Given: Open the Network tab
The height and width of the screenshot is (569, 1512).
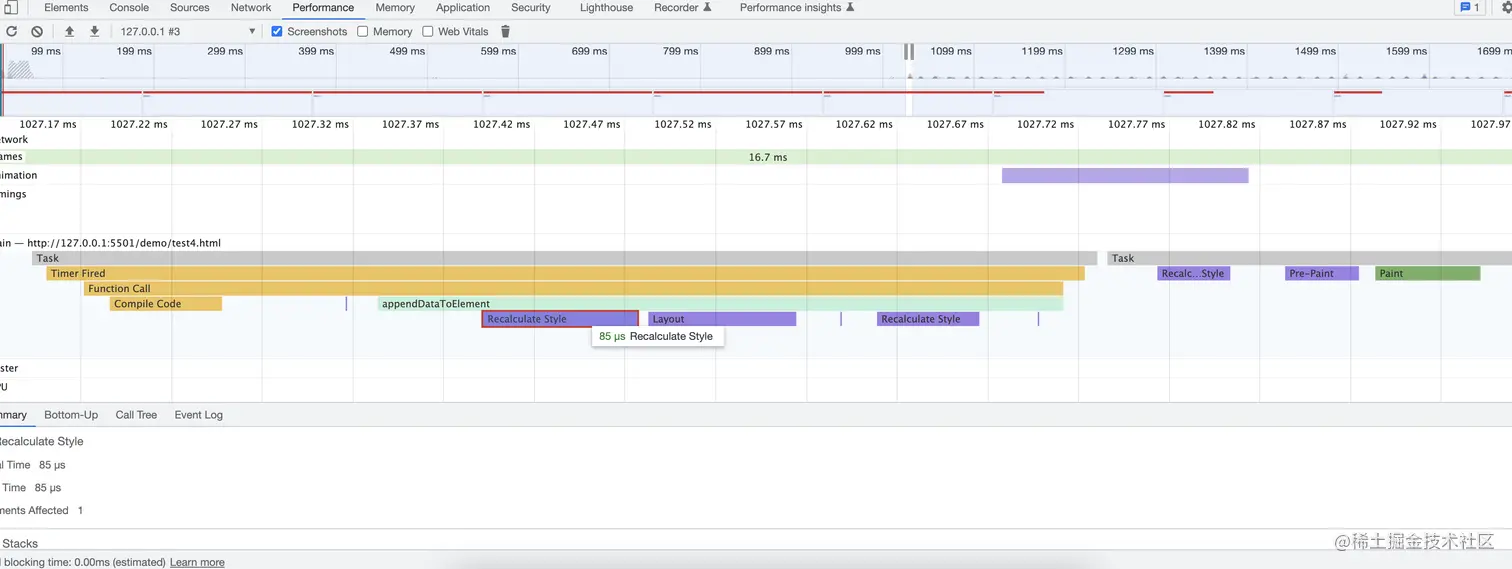Looking at the screenshot, I should (x=251, y=7).
